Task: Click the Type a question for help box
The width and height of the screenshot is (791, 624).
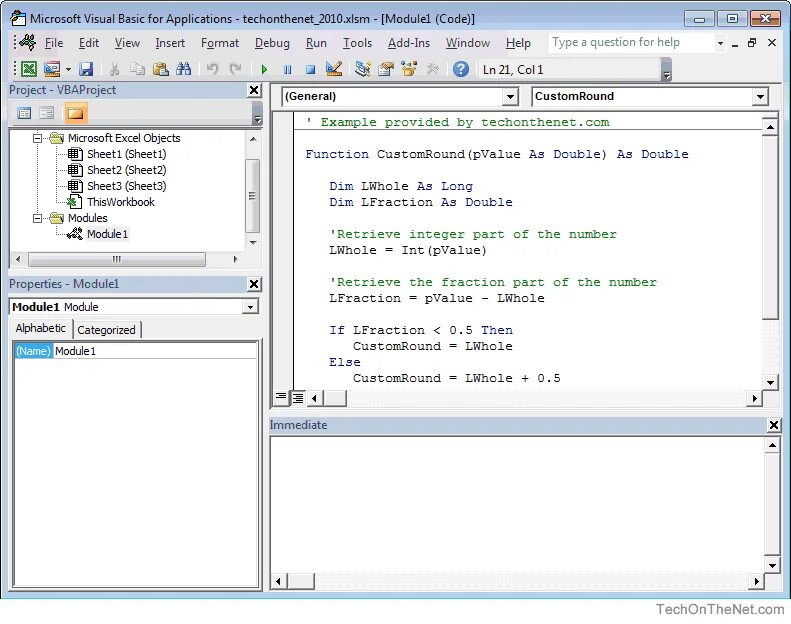Action: point(631,42)
